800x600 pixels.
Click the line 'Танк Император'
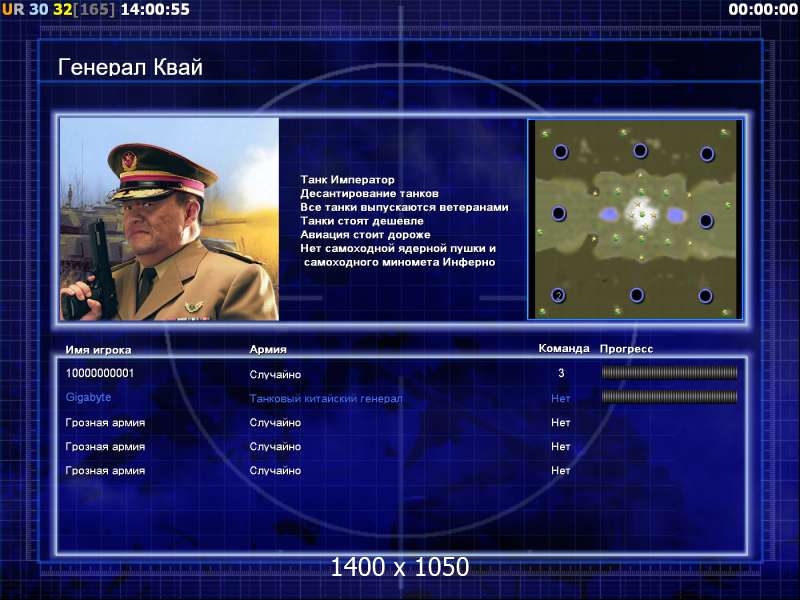(x=347, y=180)
